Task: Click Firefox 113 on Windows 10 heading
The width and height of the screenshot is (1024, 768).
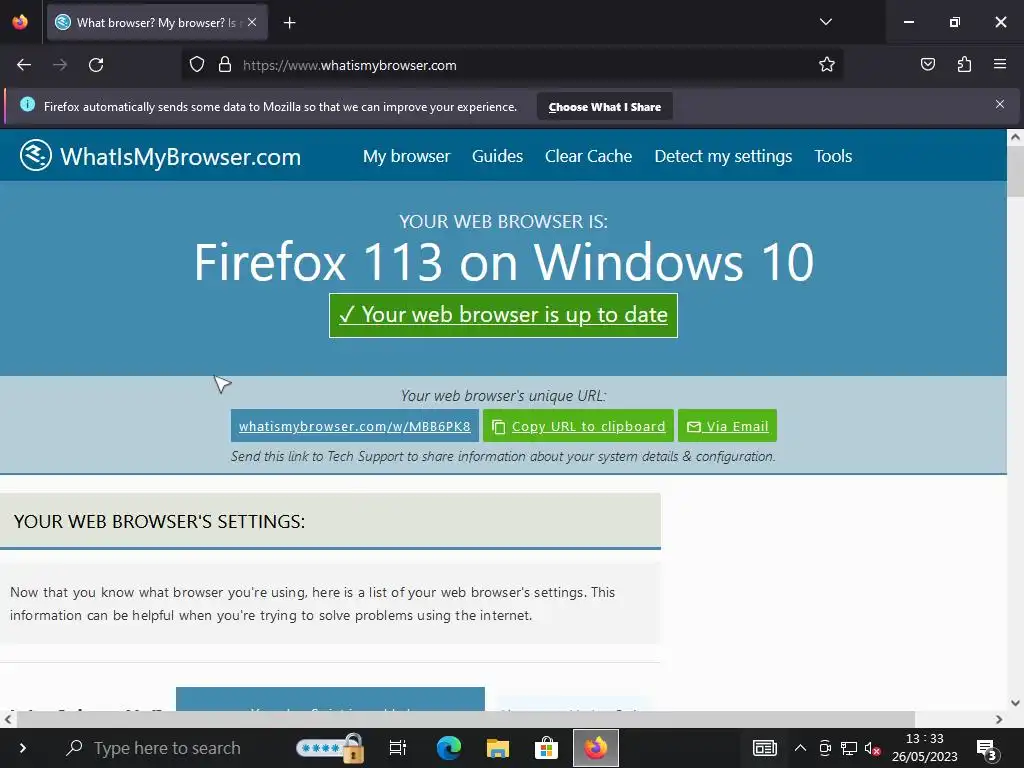Action: pyautogui.click(x=504, y=262)
